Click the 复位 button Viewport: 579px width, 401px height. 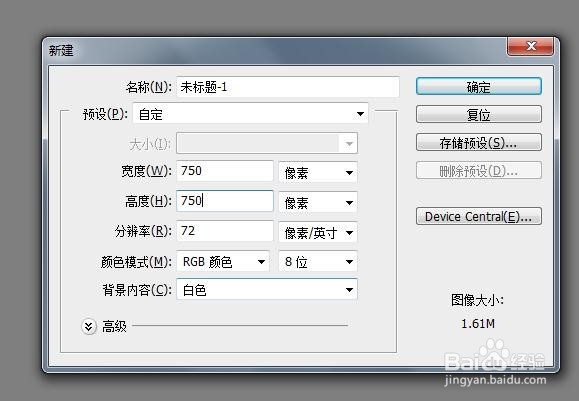click(479, 114)
